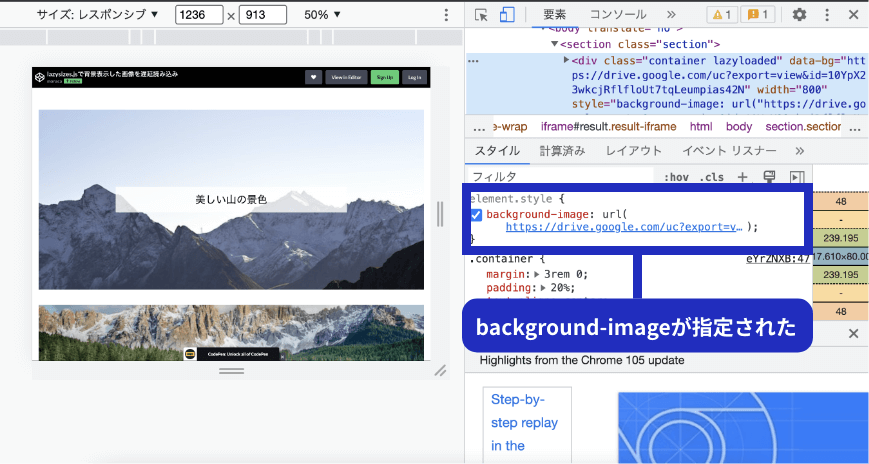Click the bottom edge viewport resize handle
Image resolution: width=869 pixels, height=464 pixels.
tap(231, 371)
